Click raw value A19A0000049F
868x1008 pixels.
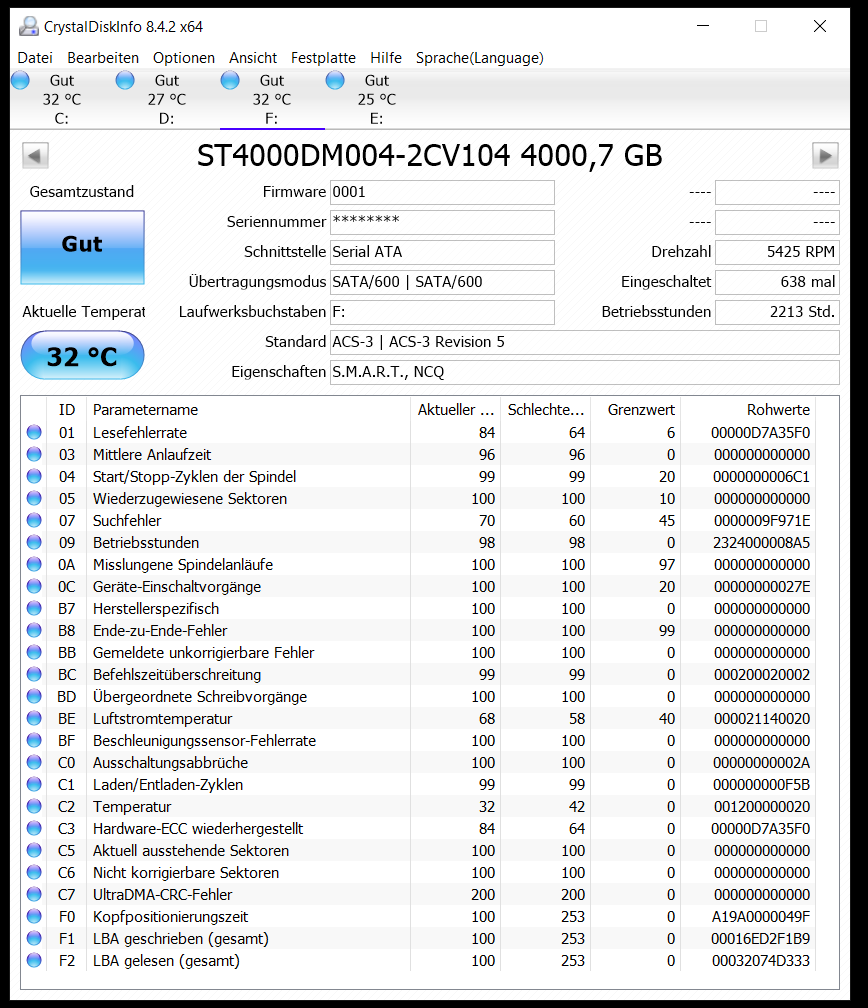tap(761, 917)
